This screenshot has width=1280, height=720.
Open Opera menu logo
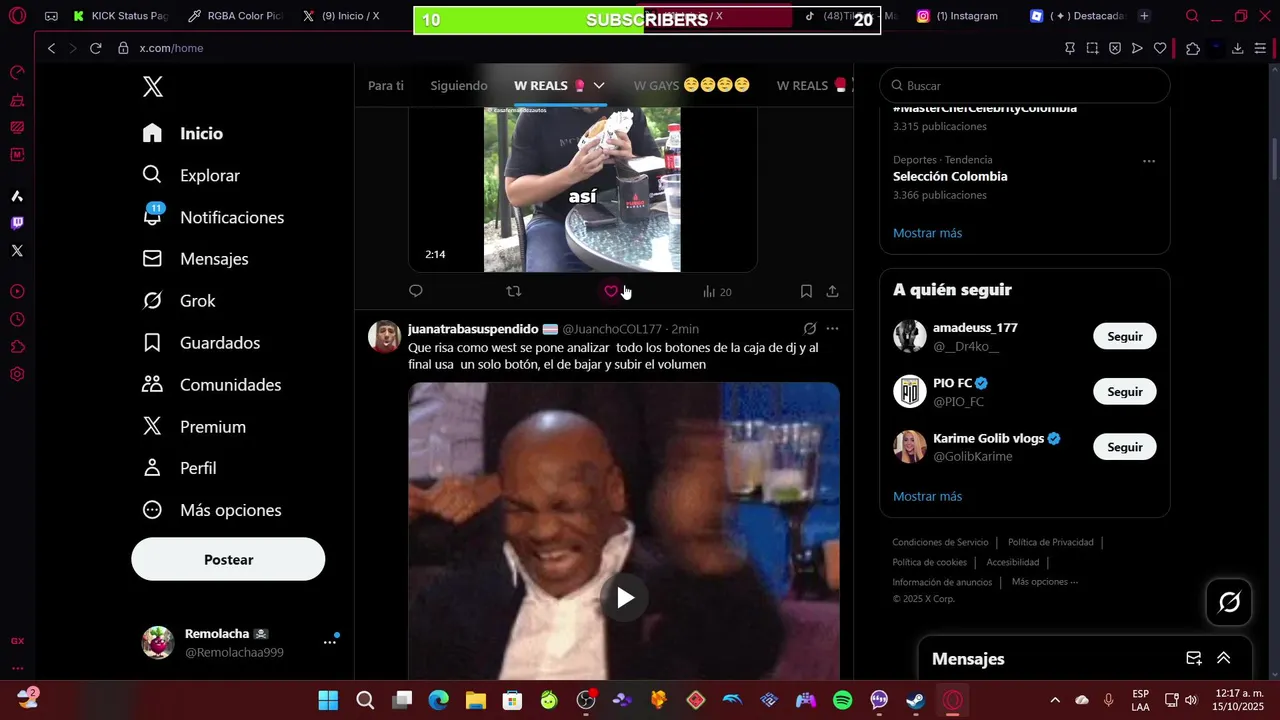pyautogui.click(x=17, y=16)
